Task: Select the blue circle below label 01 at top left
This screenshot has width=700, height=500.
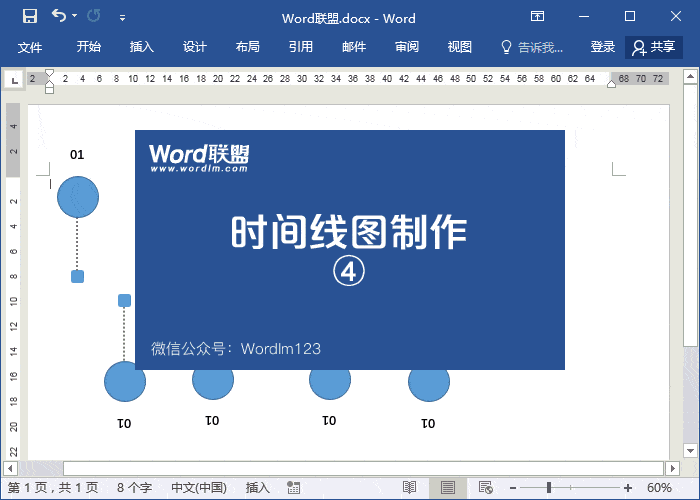Action: click(x=78, y=197)
